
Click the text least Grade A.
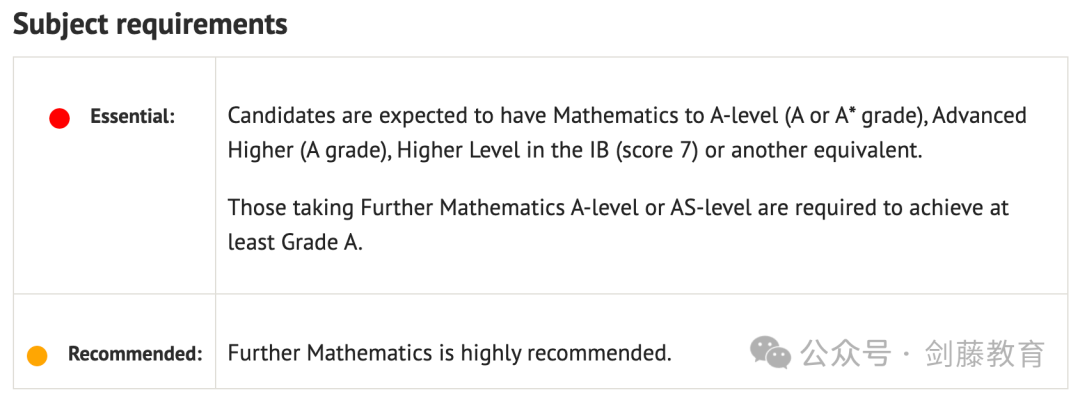(x=295, y=243)
